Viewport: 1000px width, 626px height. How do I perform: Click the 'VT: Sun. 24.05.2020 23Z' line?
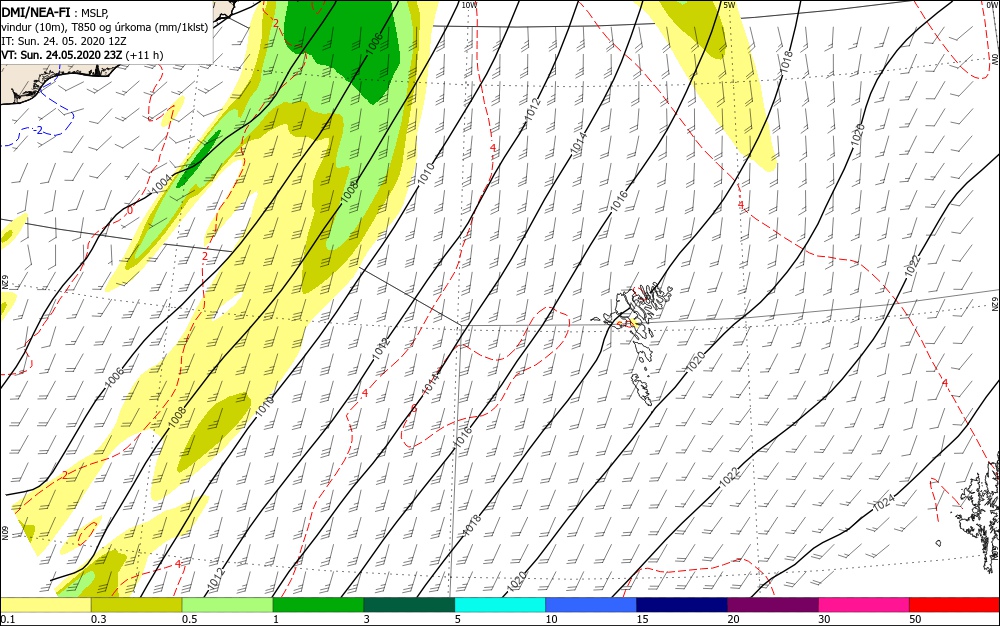[82, 55]
